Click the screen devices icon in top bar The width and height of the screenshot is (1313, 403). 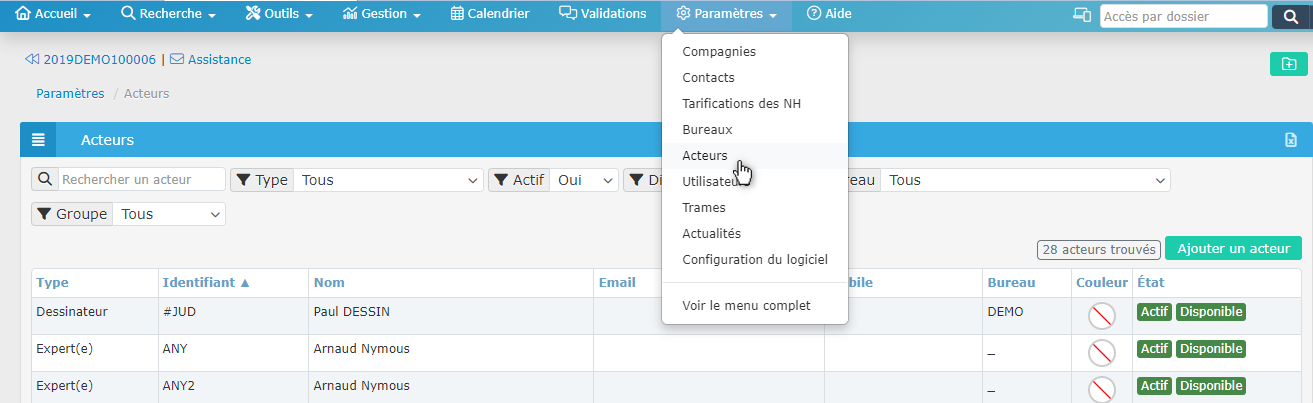point(1081,16)
